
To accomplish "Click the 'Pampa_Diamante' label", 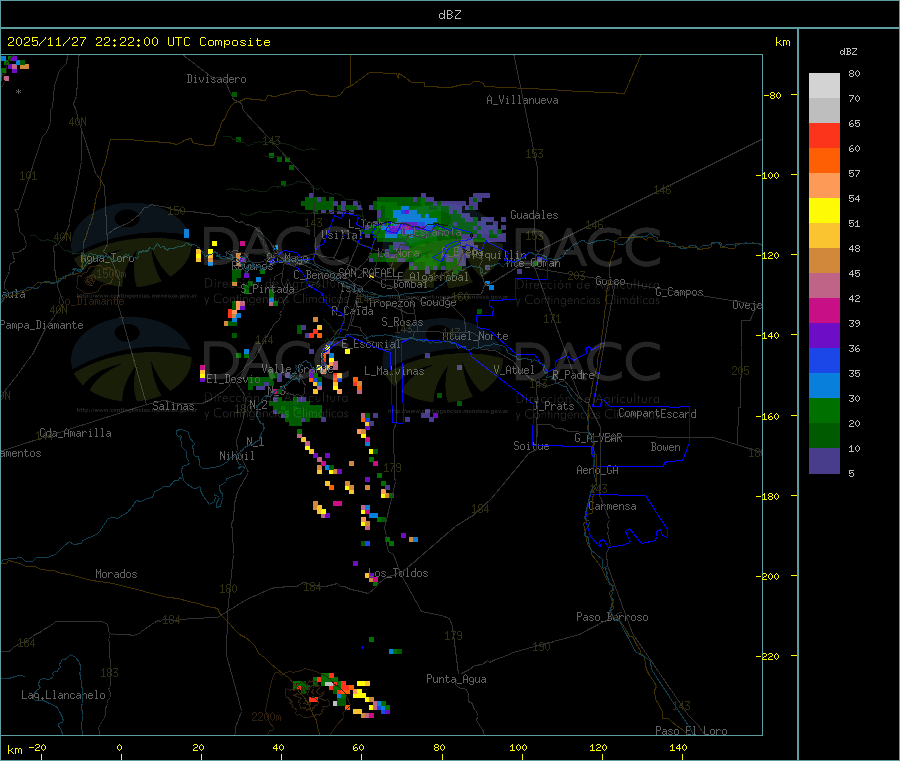I will pos(41,325).
